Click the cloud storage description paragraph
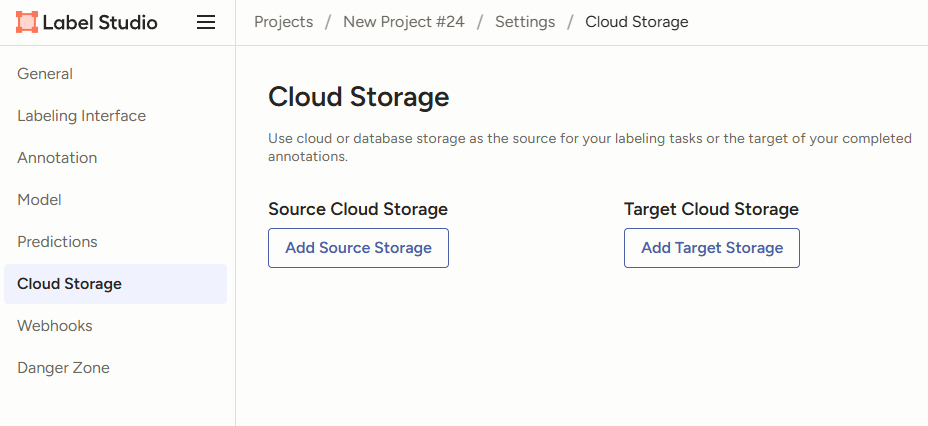The width and height of the screenshot is (928, 426). tap(590, 147)
